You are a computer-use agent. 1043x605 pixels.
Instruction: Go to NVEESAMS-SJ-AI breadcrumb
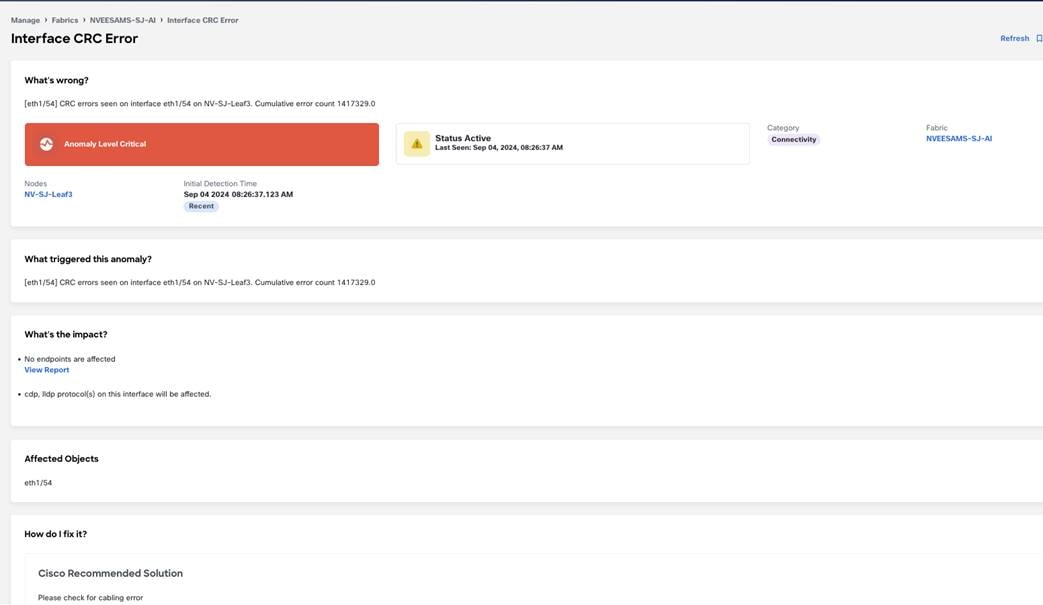122,20
